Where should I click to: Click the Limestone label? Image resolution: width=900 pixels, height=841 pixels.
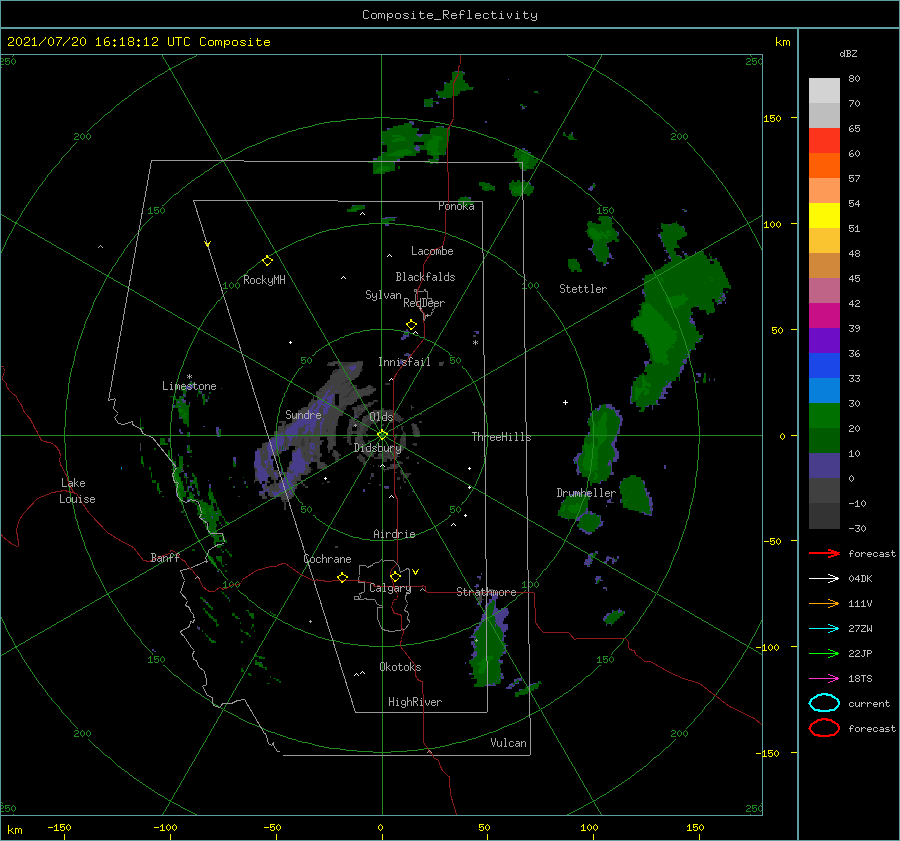point(189,386)
